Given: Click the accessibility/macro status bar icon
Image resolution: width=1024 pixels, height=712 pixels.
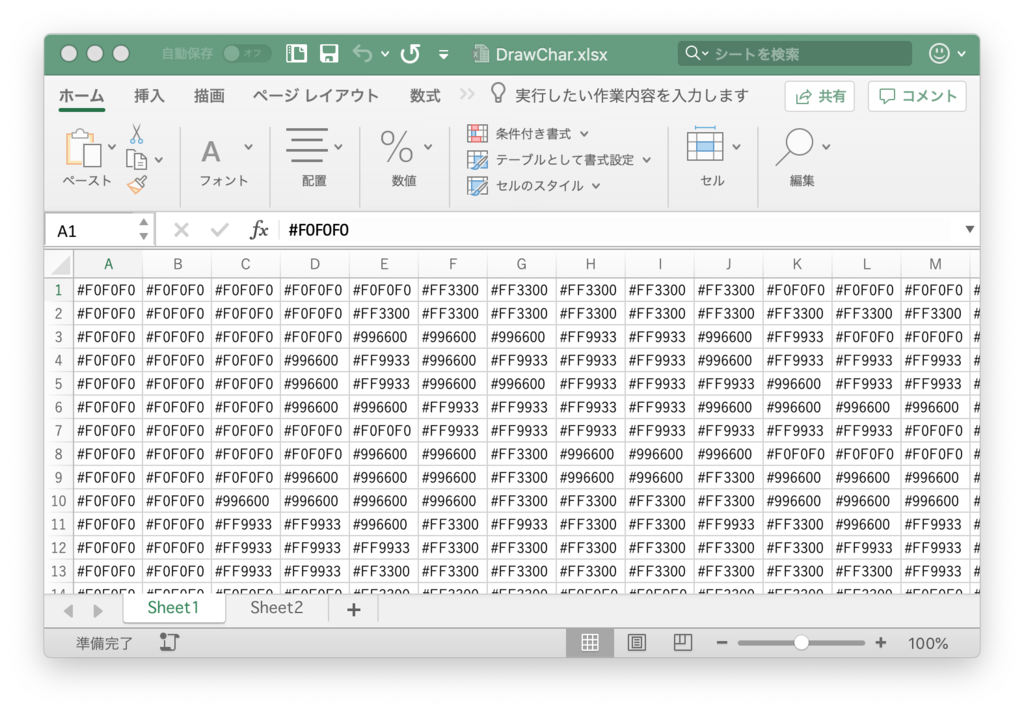Looking at the screenshot, I should pos(169,643).
